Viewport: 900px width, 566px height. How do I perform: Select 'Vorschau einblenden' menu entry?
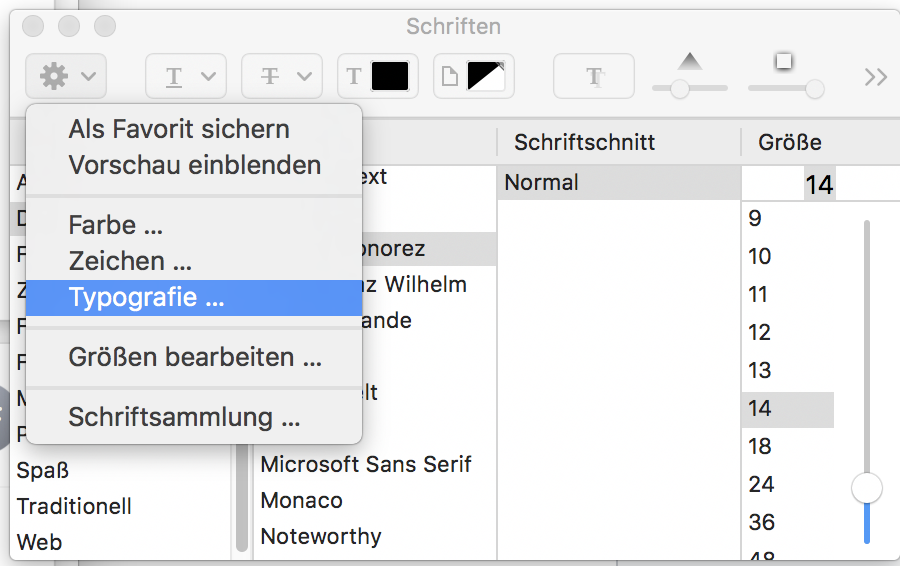pos(194,165)
